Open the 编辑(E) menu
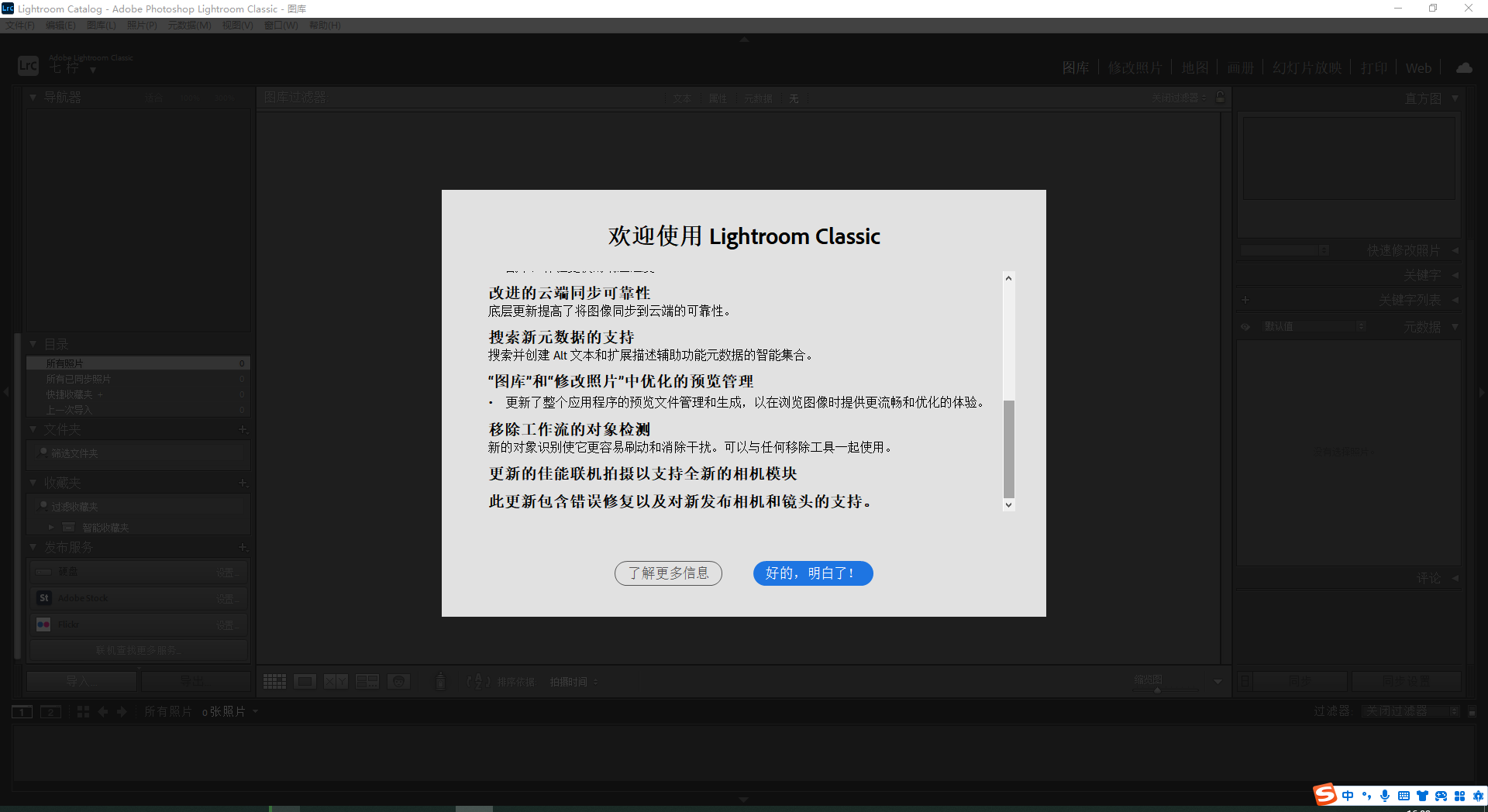 [60, 26]
